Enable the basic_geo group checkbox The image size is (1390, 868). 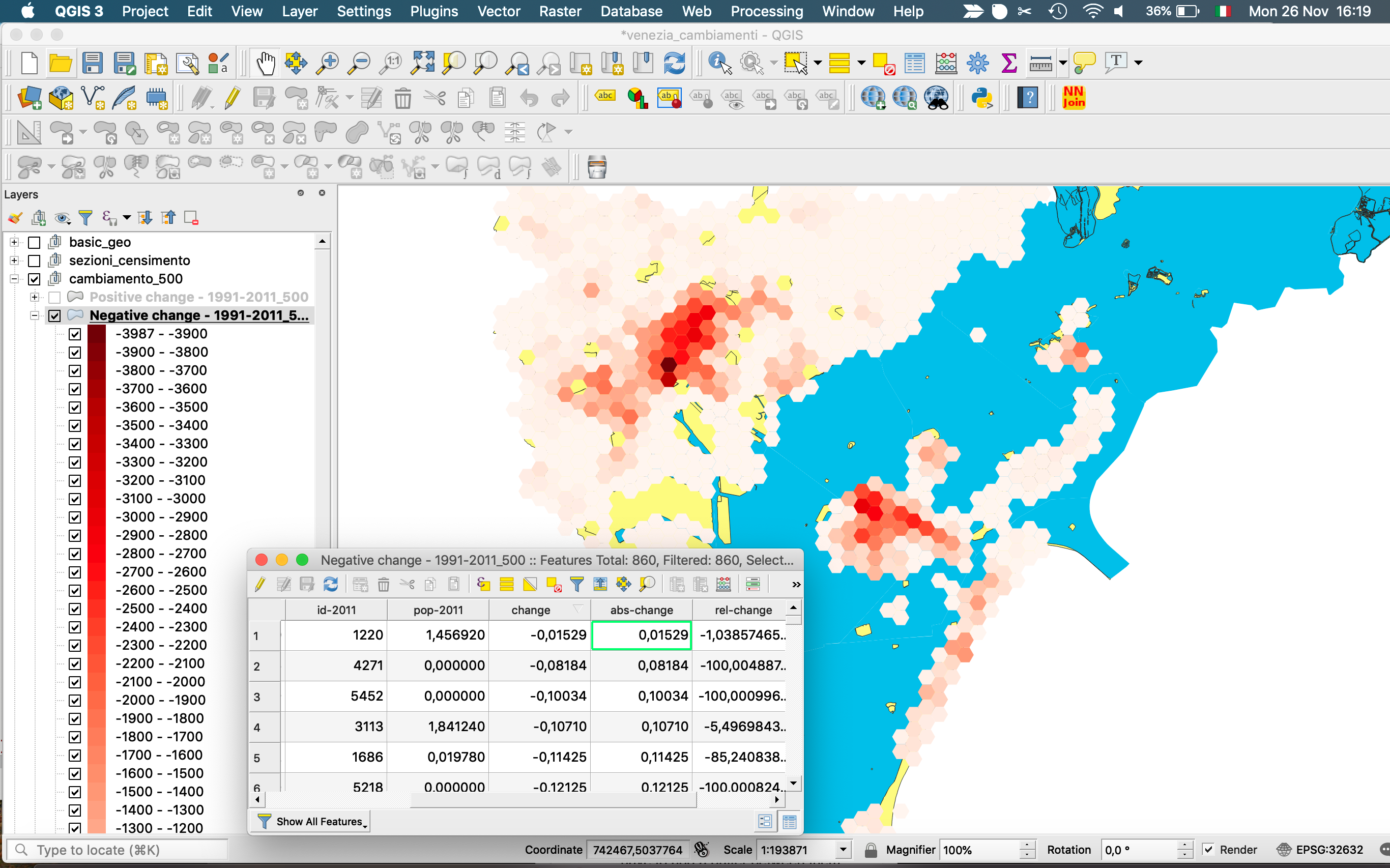pos(34,242)
